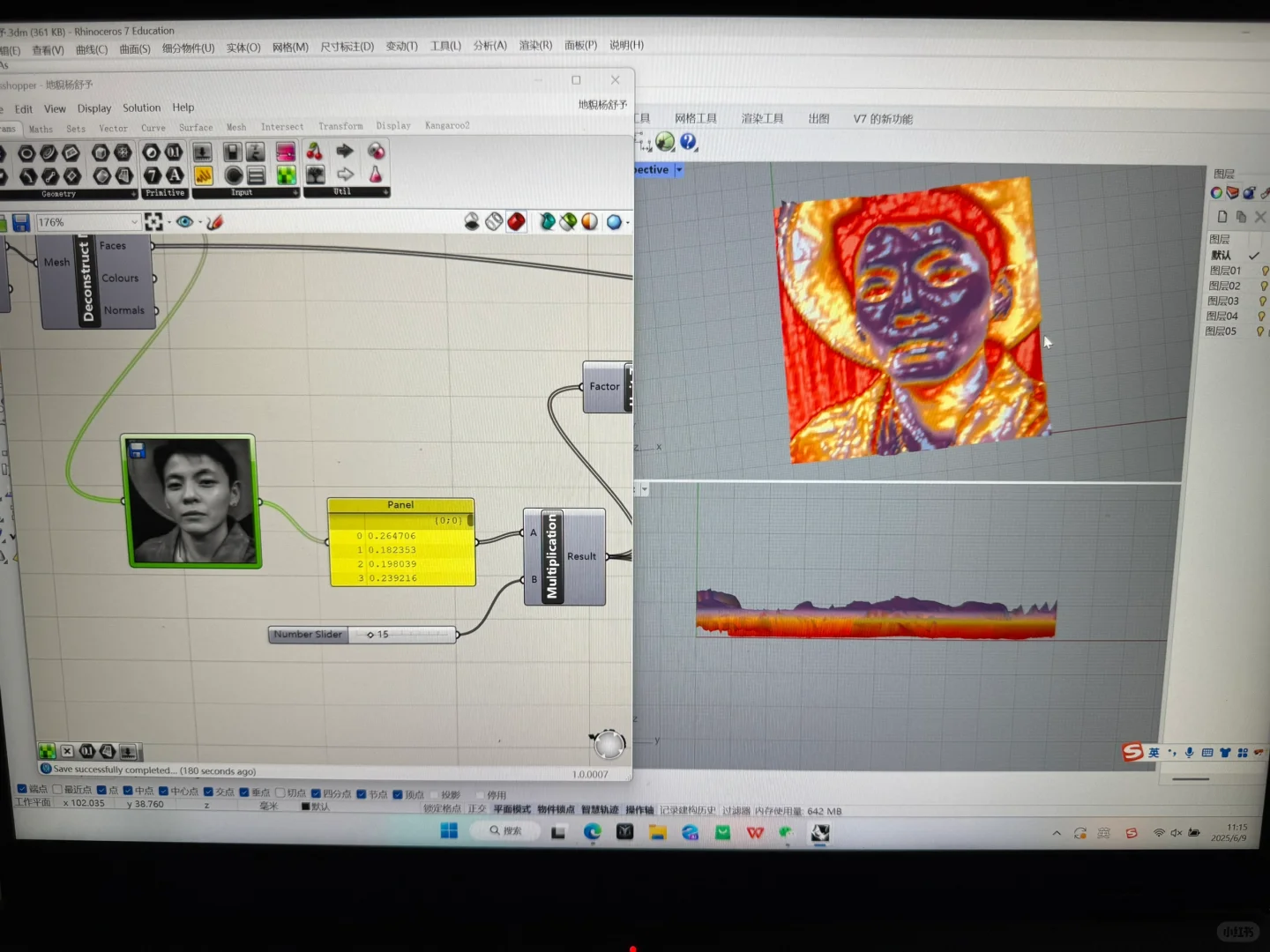Click the green globe icon in Rhino toolbar

[x=665, y=141]
